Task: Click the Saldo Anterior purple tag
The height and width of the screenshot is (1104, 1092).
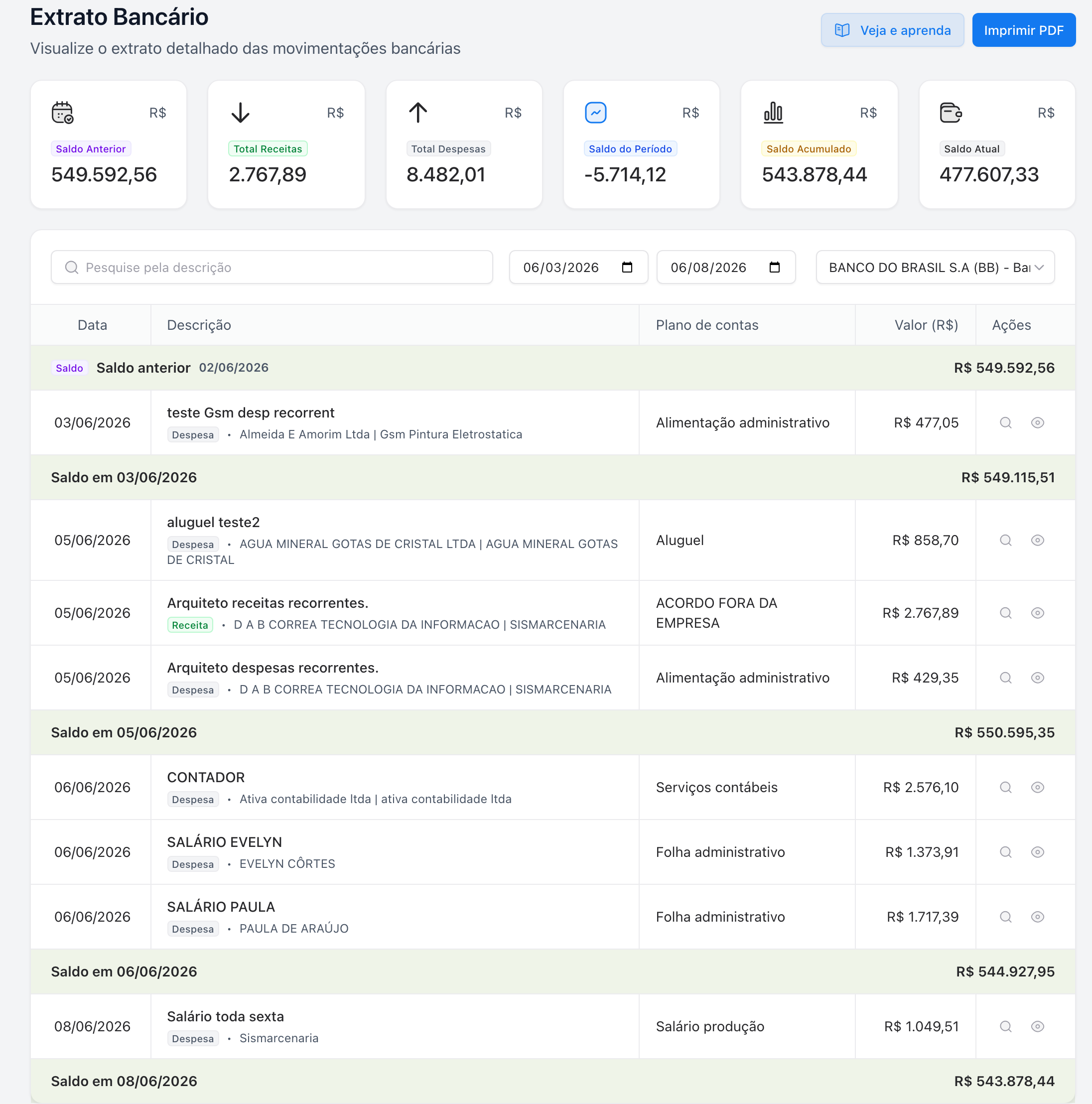Action: [x=91, y=148]
